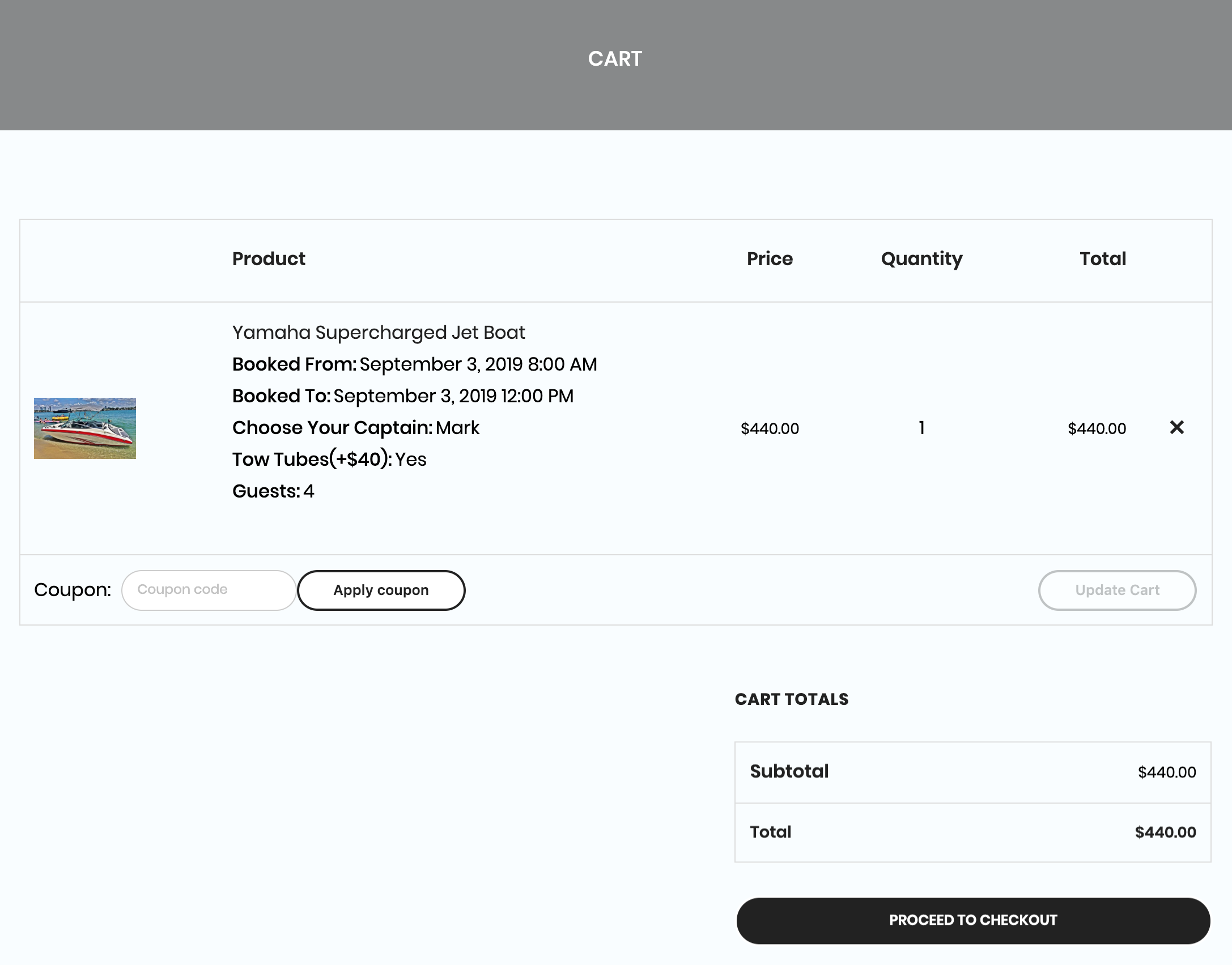Image resolution: width=1232 pixels, height=965 pixels.
Task: Select the Tow Tubes(+$40): Yes line
Action: (329, 460)
